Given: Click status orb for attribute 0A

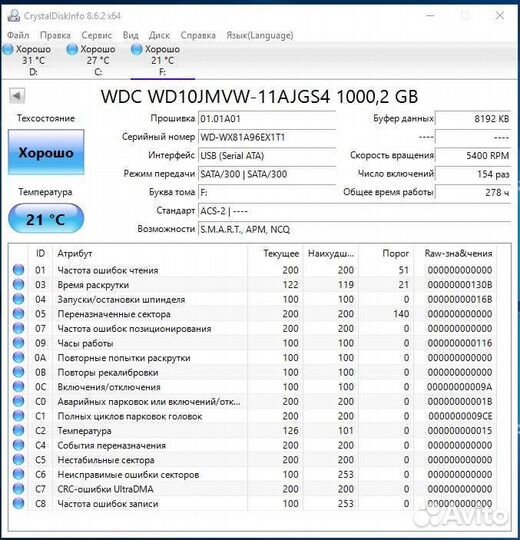Looking at the screenshot, I should 19,357.
